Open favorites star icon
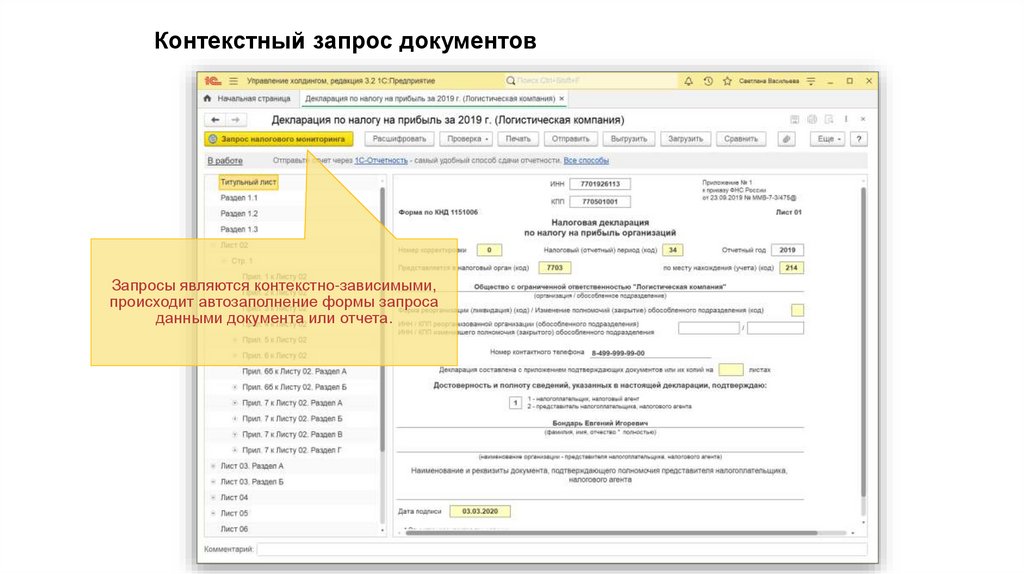The height and width of the screenshot is (574, 1024). coord(727,81)
